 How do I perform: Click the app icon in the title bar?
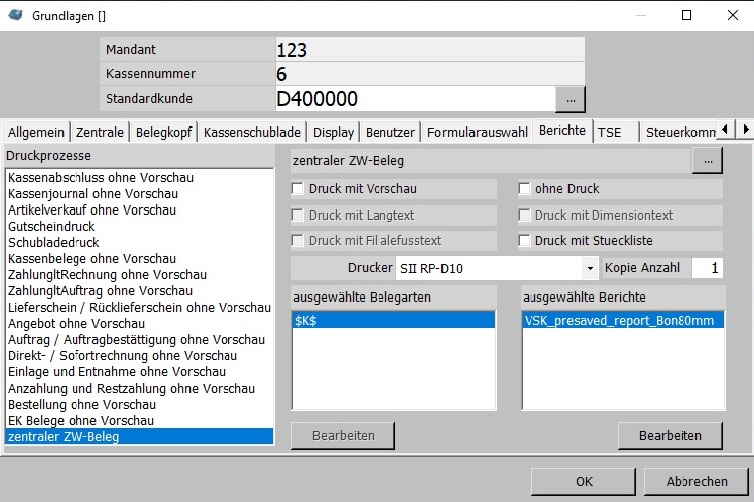pyautogui.click(x=15, y=15)
